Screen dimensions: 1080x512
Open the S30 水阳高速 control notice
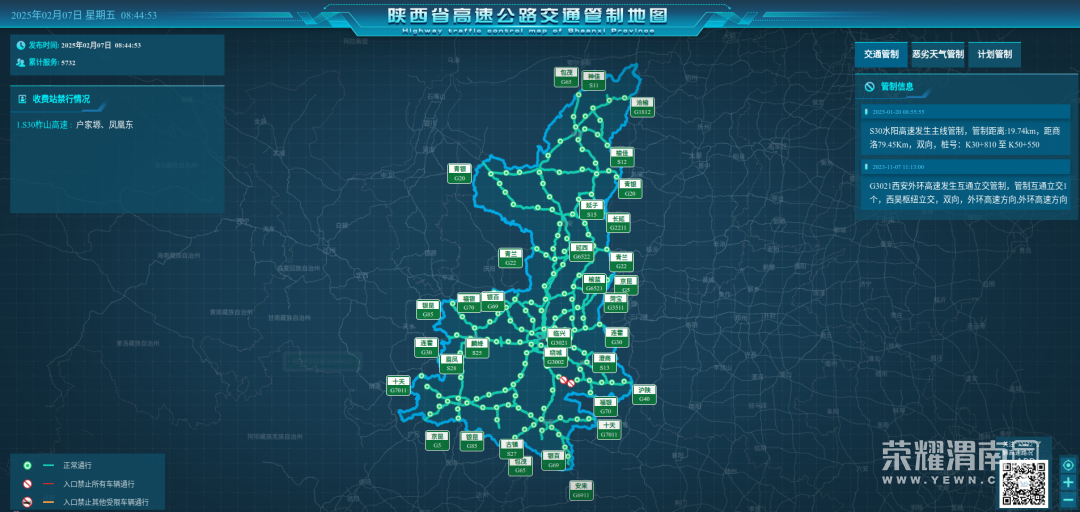[x=964, y=137]
